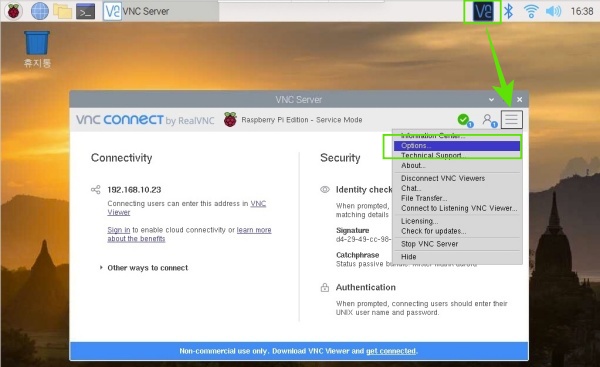Open the VNC Server hamburger menu button
Screen dimensions: 600x367
pyautogui.click(x=512, y=119)
